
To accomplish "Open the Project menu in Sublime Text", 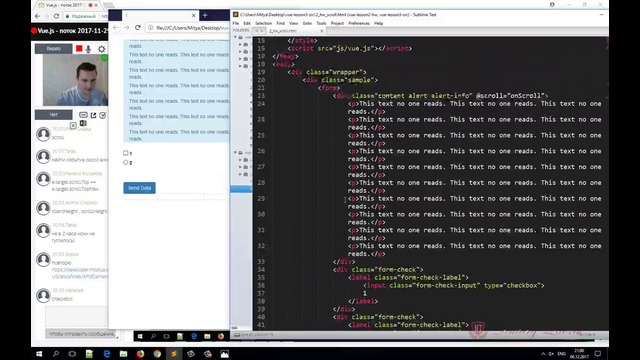I will point(337,23).
